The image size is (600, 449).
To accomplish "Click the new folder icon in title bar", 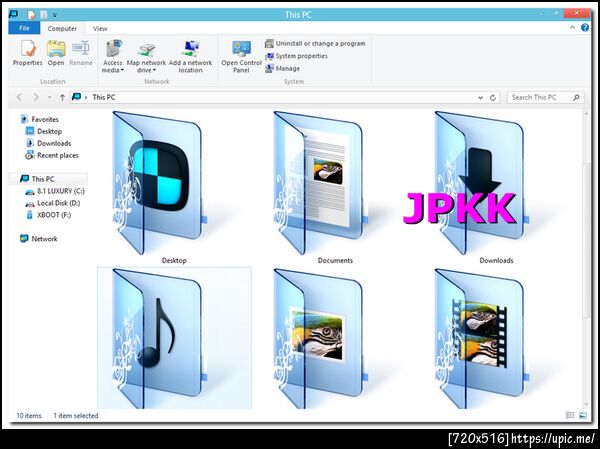I will pyautogui.click(x=44, y=15).
